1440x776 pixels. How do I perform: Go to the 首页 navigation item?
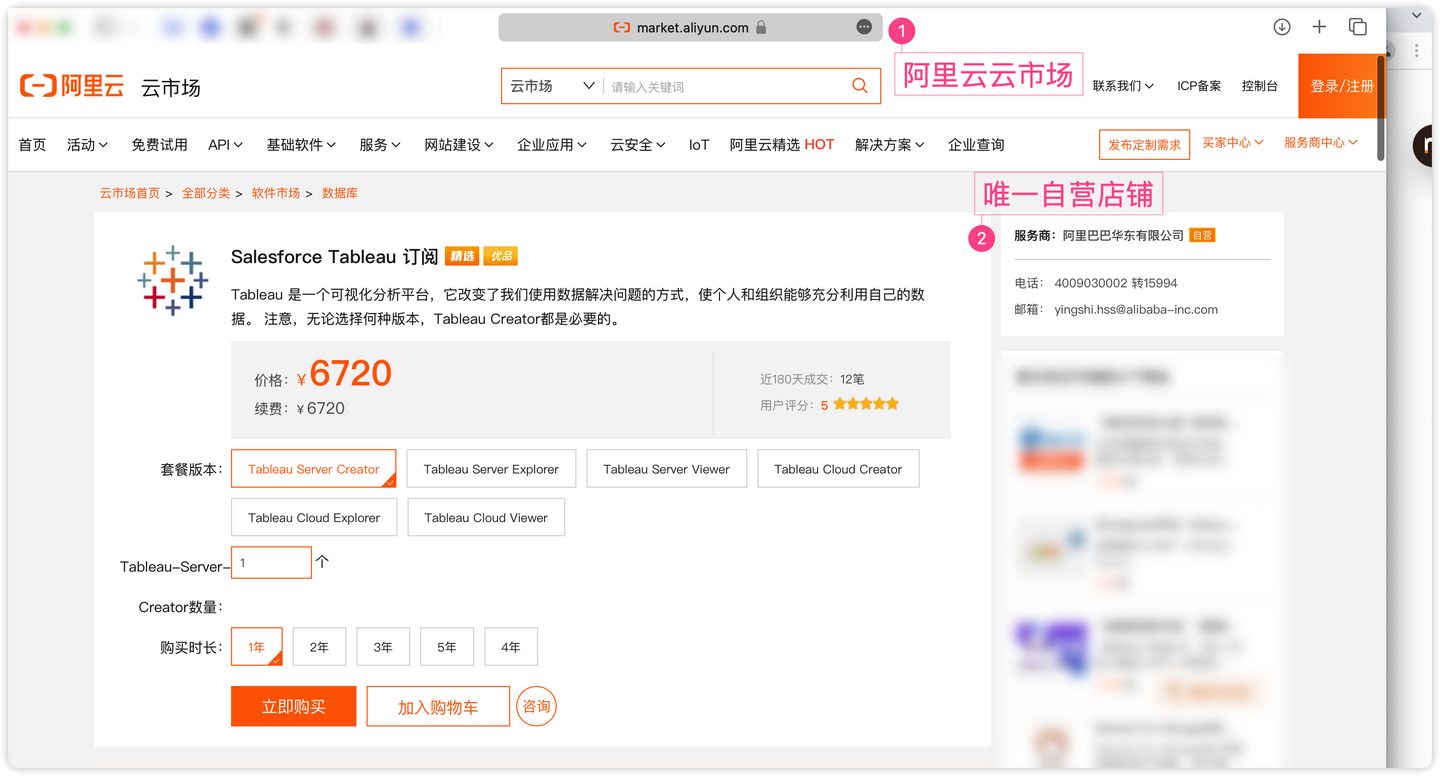click(x=32, y=145)
